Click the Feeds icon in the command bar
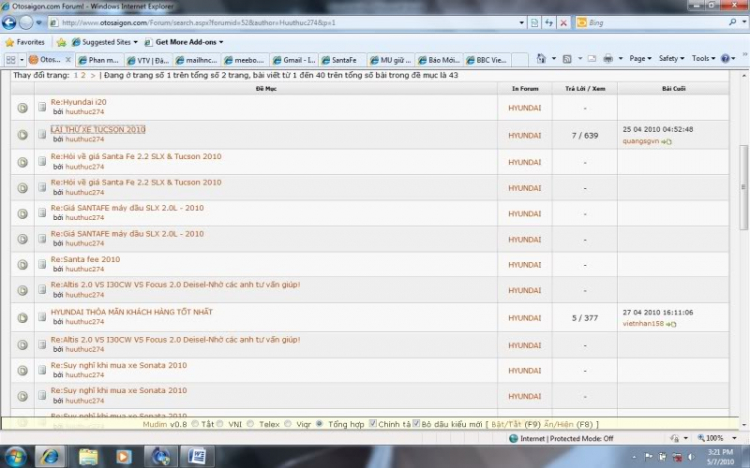This screenshot has height=468, width=750. [x=567, y=59]
